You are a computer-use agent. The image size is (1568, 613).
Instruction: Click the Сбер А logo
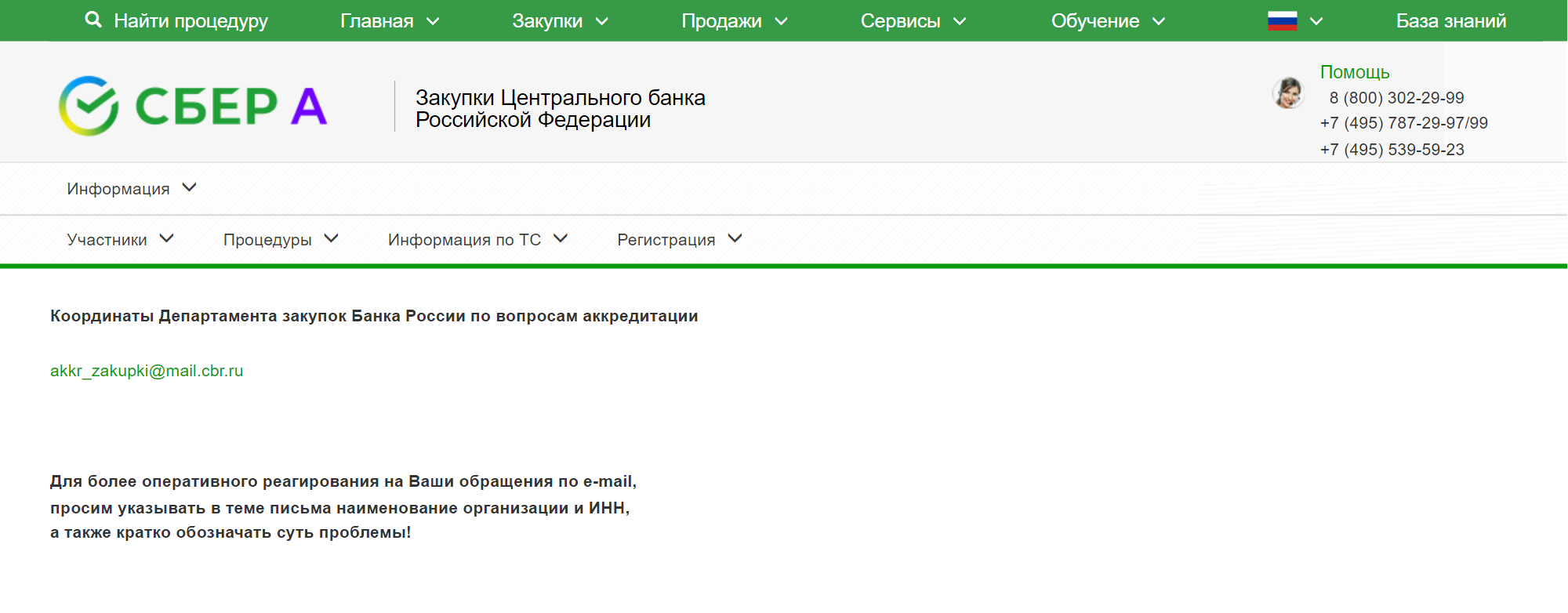pos(193,106)
